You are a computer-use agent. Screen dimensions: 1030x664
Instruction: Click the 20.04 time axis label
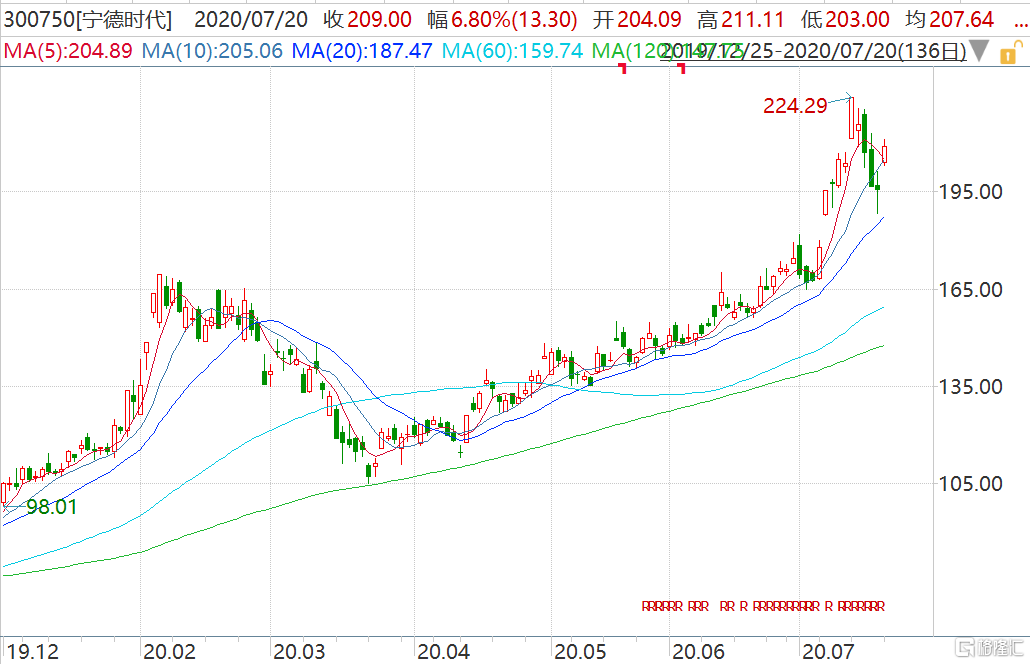coord(443,652)
